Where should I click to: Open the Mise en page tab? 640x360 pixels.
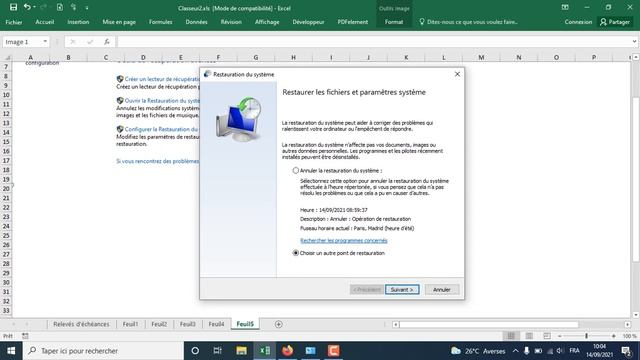click(x=119, y=22)
